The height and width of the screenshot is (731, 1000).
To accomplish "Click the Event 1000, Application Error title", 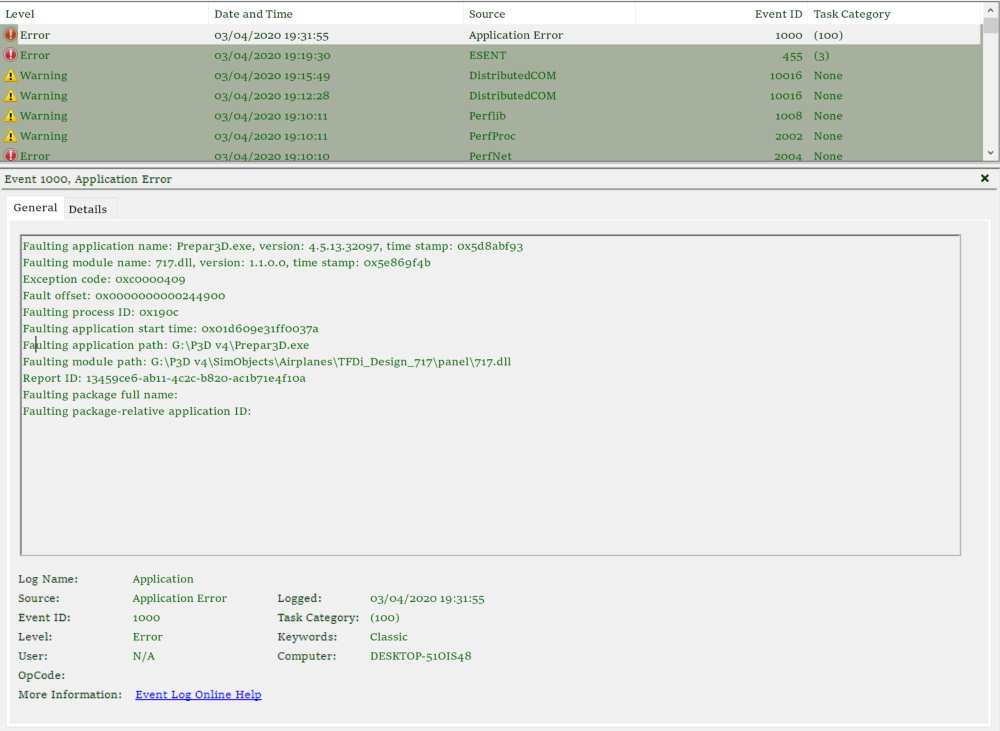I will [88, 179].
